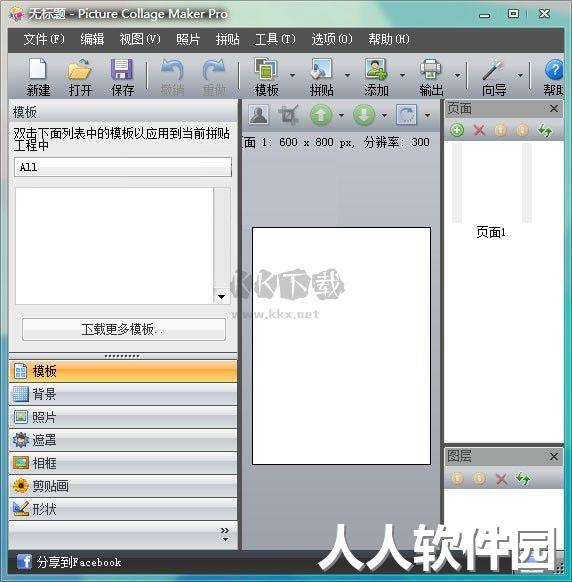This screenshot has height=582, width=572.
Task: Click the green down arrow layer icon
Action: click(x=363, y=115)
